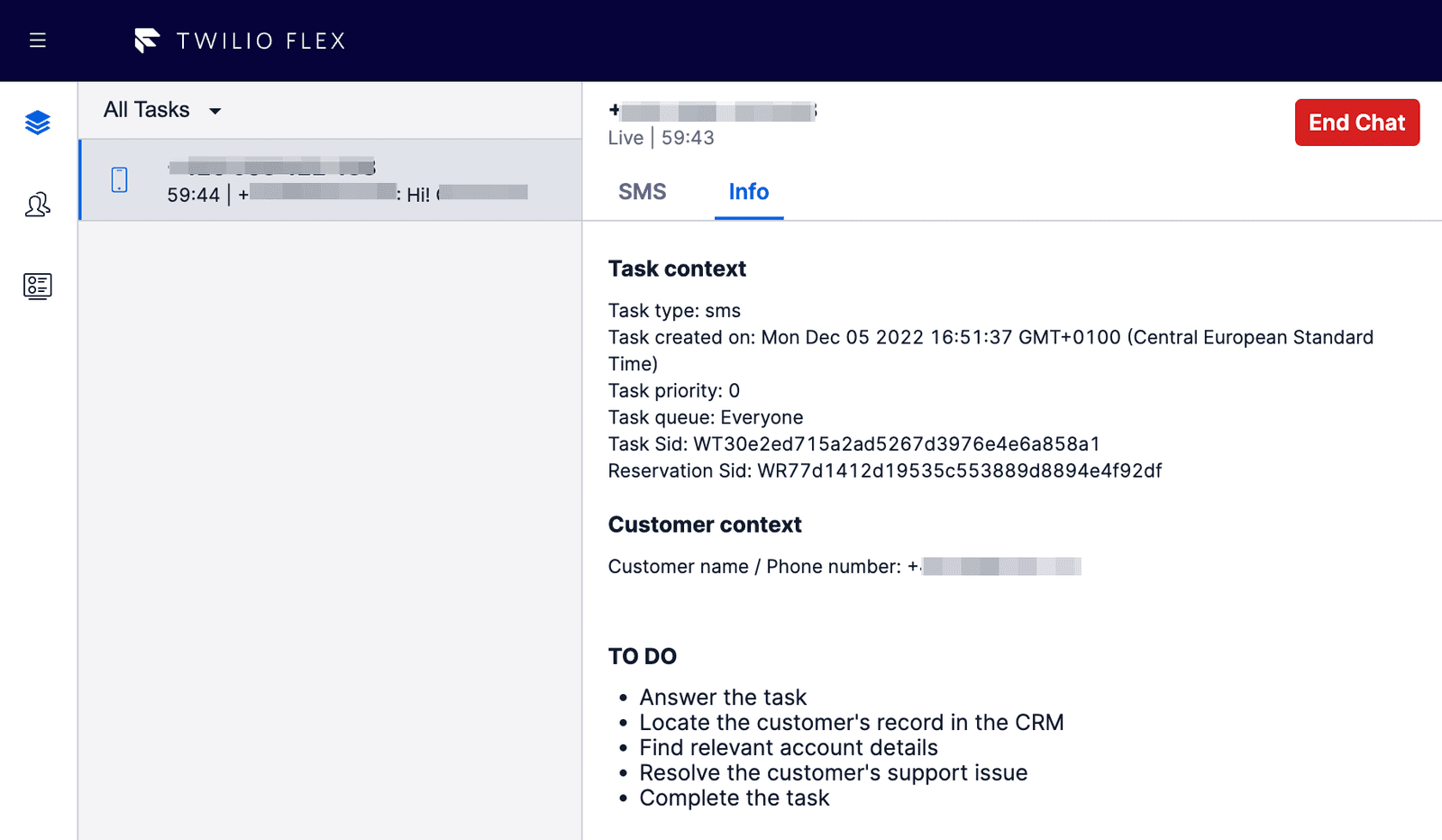Click the customer phone number in the header
Image resolution: width=1442 pixels, height=840 pixels.
(712, 111)
